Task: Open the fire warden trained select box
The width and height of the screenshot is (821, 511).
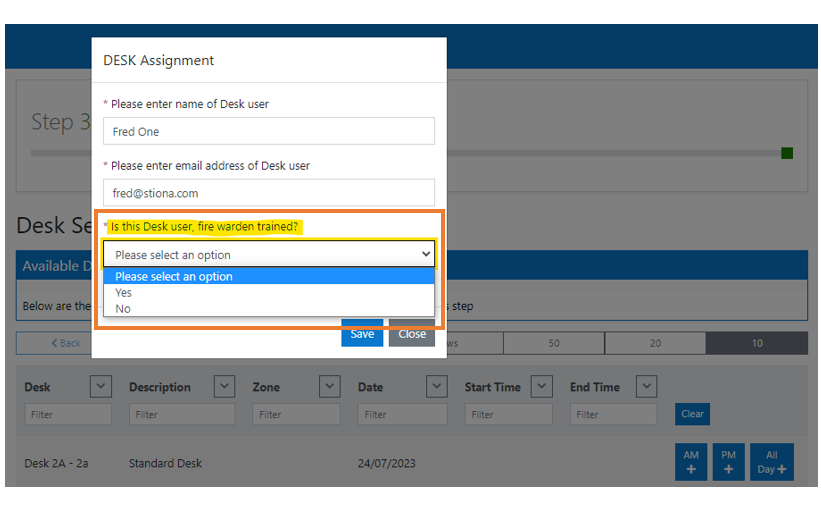Action: (x=268, y=254)
